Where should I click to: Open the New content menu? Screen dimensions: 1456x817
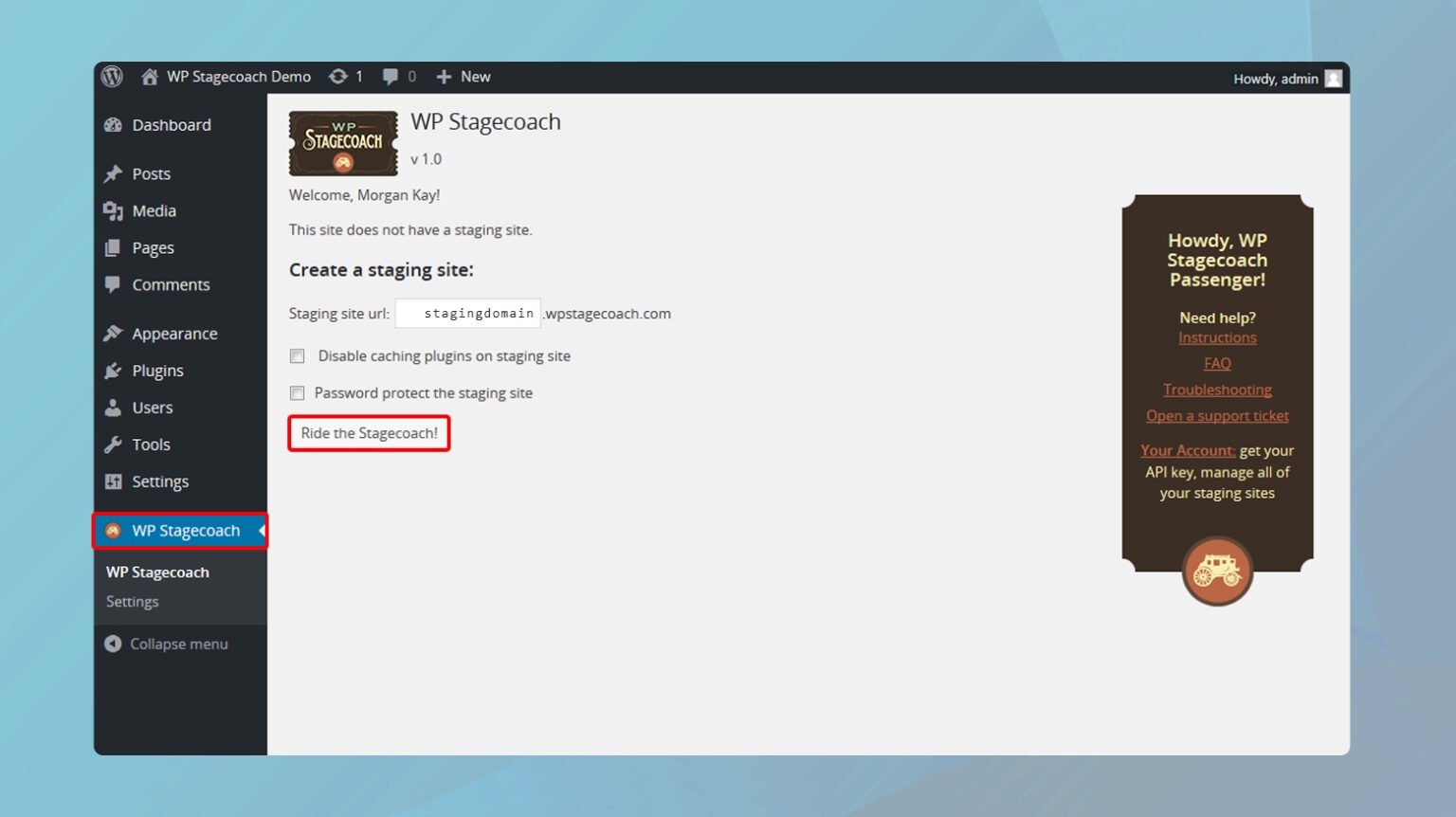point(464,77)
